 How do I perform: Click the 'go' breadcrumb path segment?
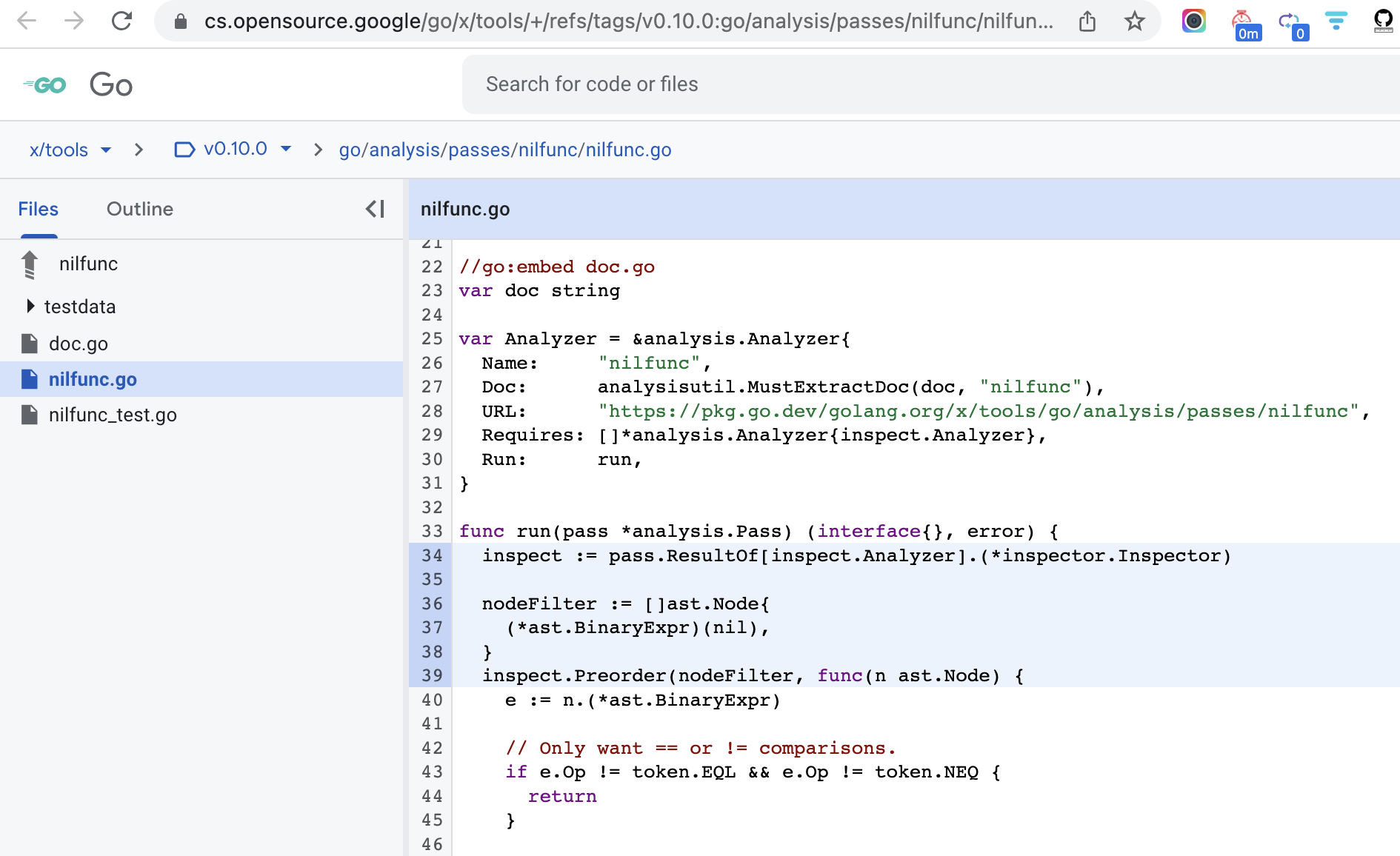349,150
